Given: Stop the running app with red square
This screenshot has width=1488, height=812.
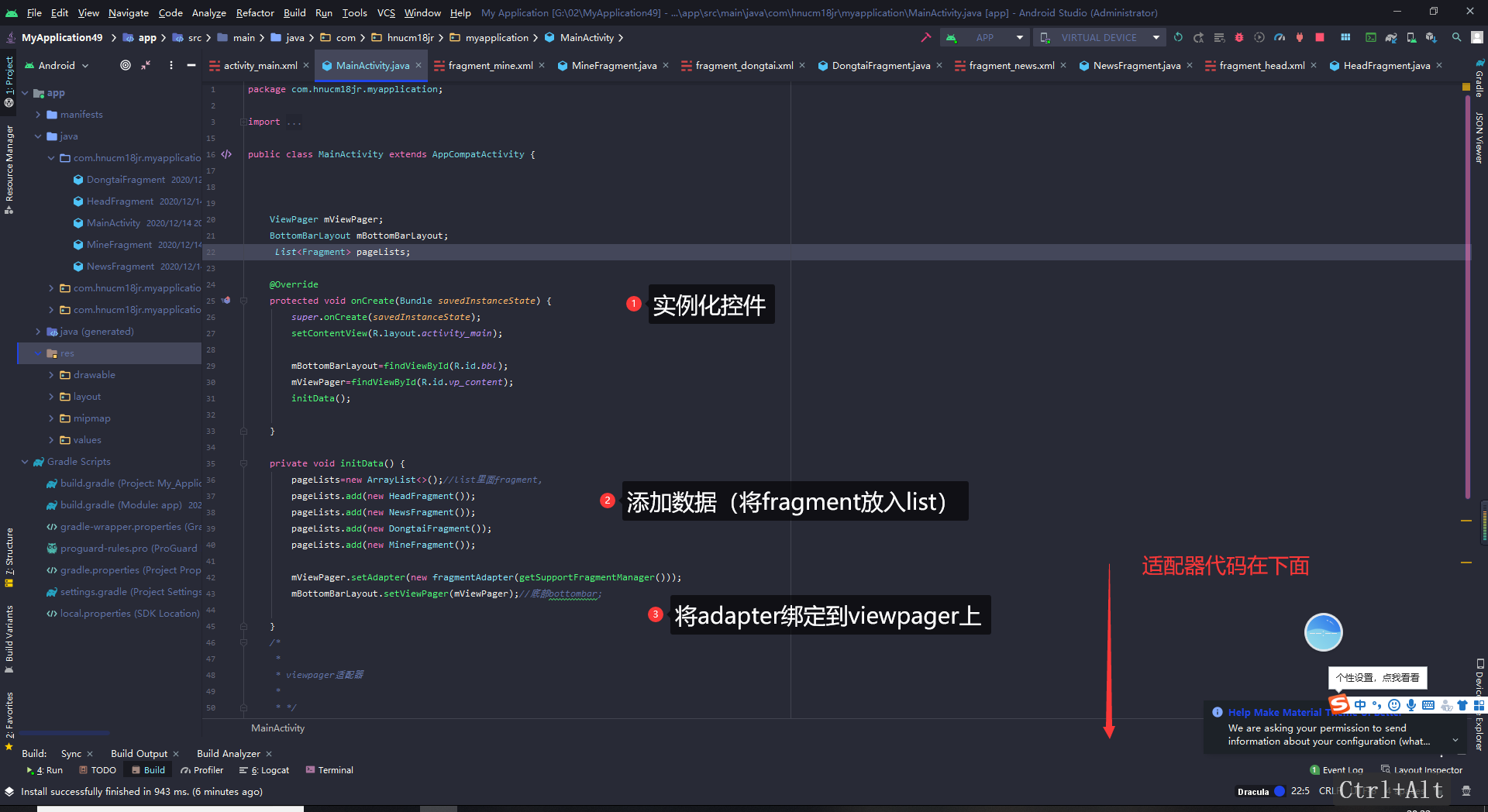Looking at the screenshot, I should (x=1320, y=37).
